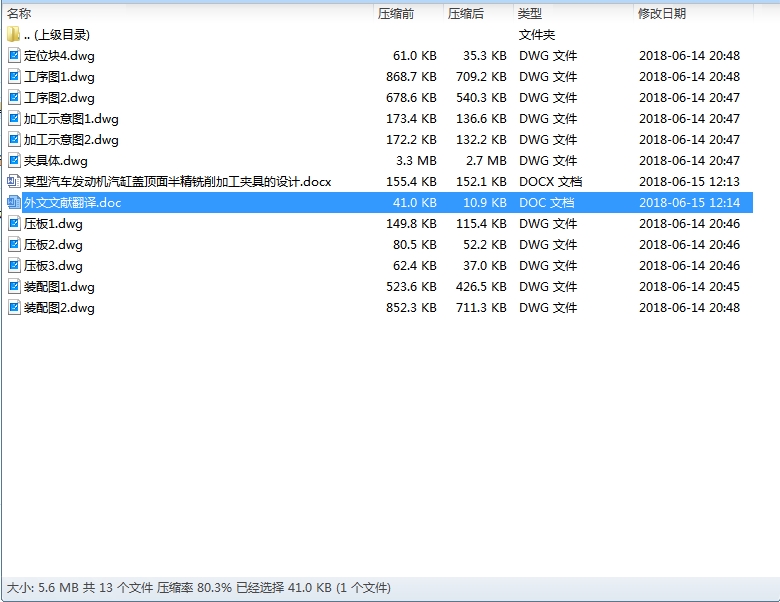Screen dimensions: 780x602
Task: Click the 10.9 KB compressed size cell
Action: [485, 202]
